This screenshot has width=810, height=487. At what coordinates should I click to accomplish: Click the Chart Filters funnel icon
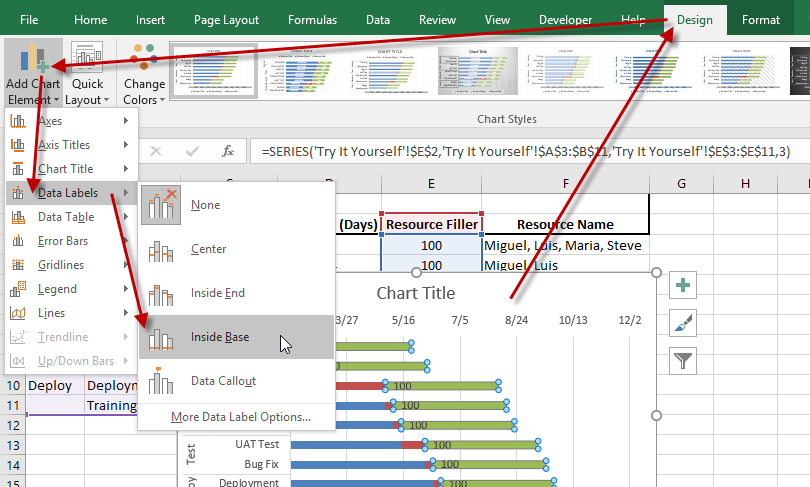pos(684,360)
